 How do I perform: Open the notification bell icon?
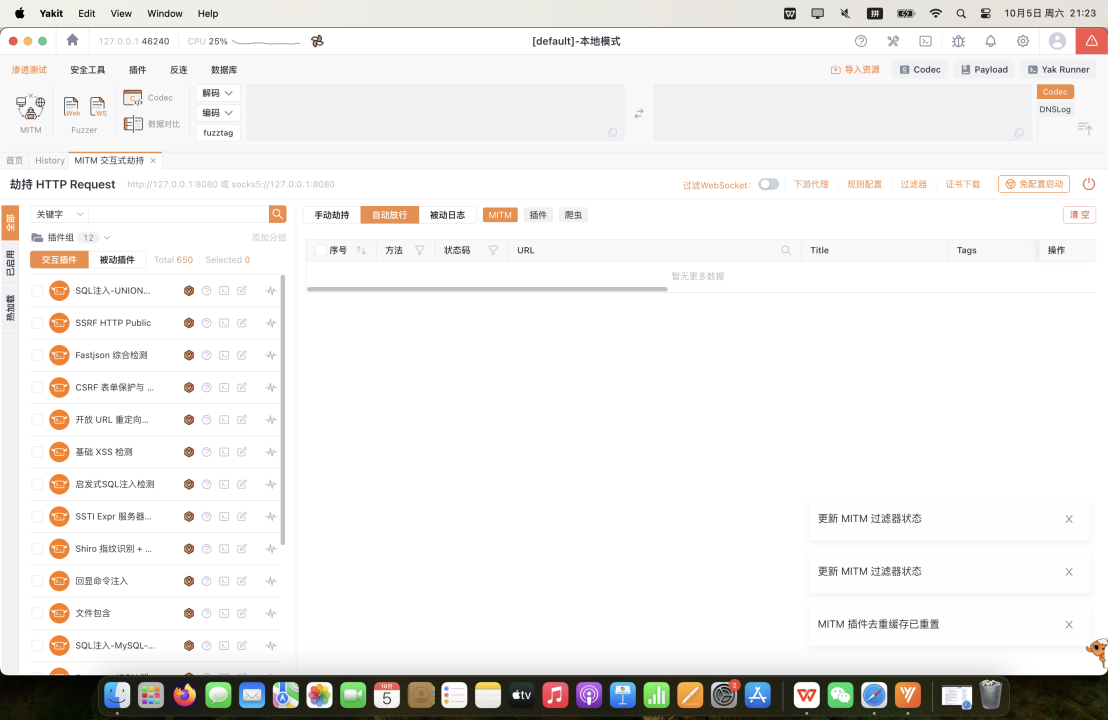(x=990, y=41)
